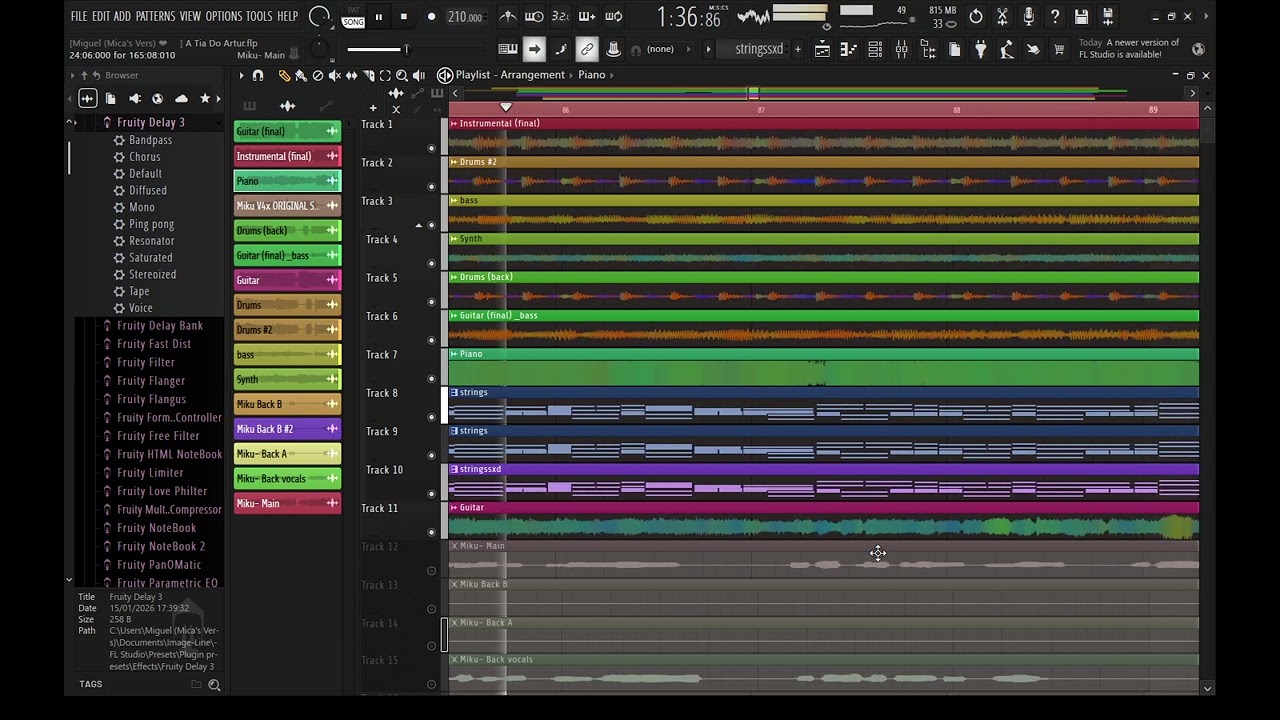Viewport: 1280px width, 720px height.
Task: Select the Ping pong preset
Action: click(151, 224)
